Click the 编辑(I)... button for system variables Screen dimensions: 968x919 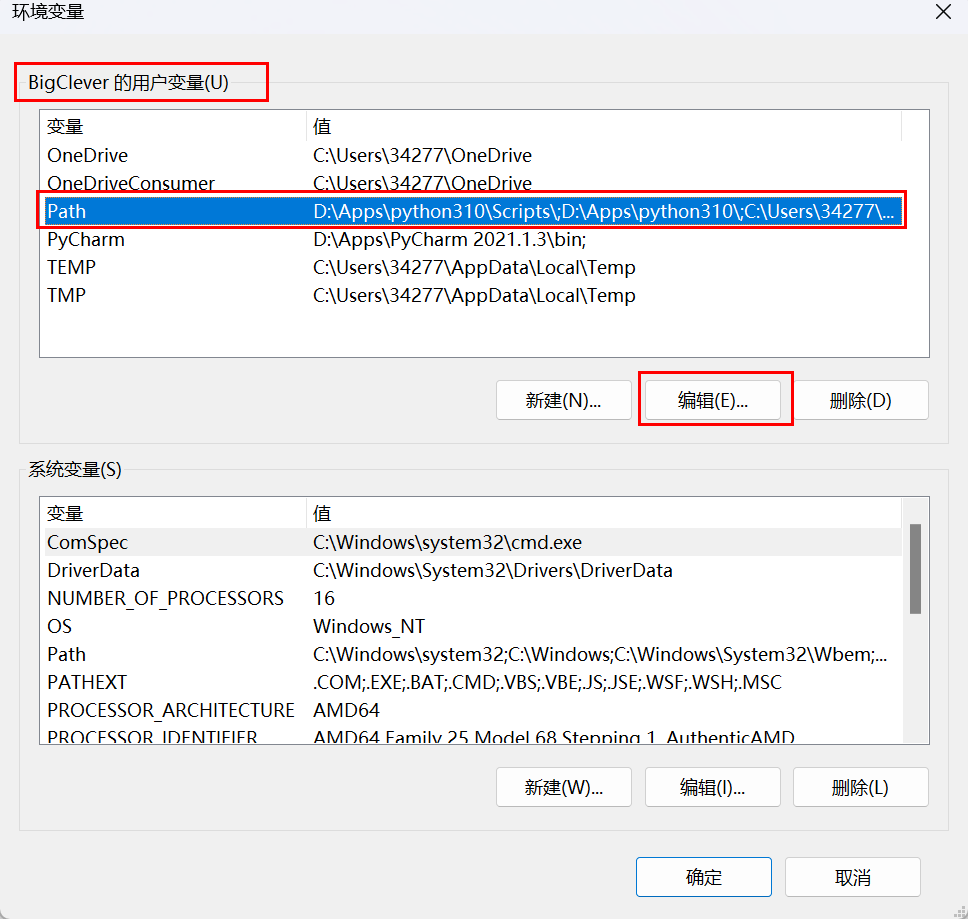point(713,787)
